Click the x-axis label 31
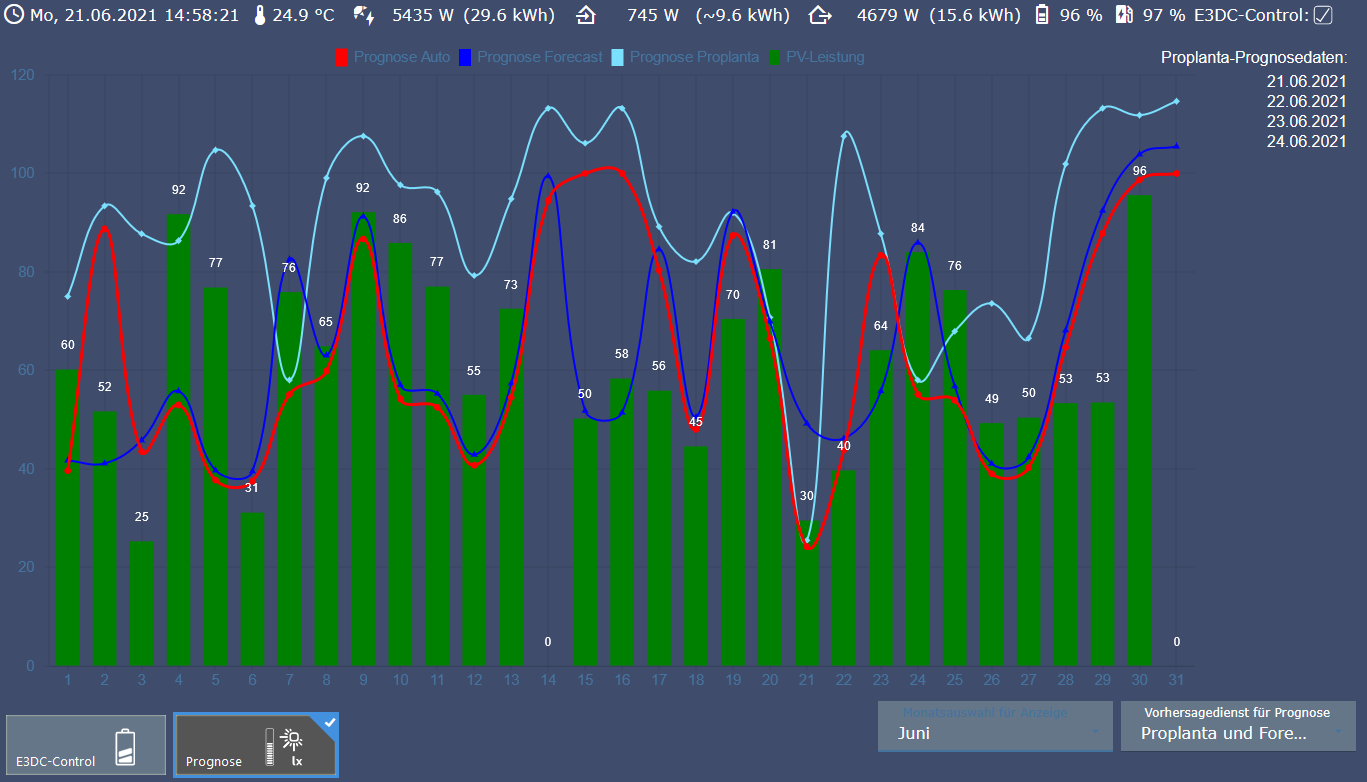1367x782 pixels. (1176, 681)
